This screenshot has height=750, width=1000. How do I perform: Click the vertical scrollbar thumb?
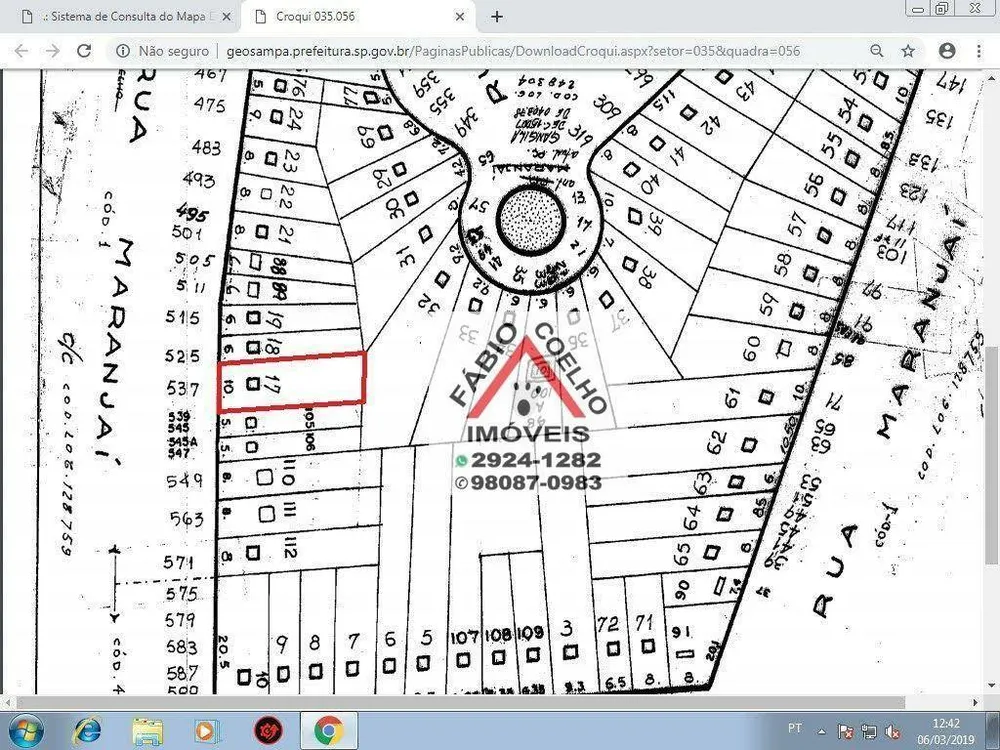pos(992,455)
